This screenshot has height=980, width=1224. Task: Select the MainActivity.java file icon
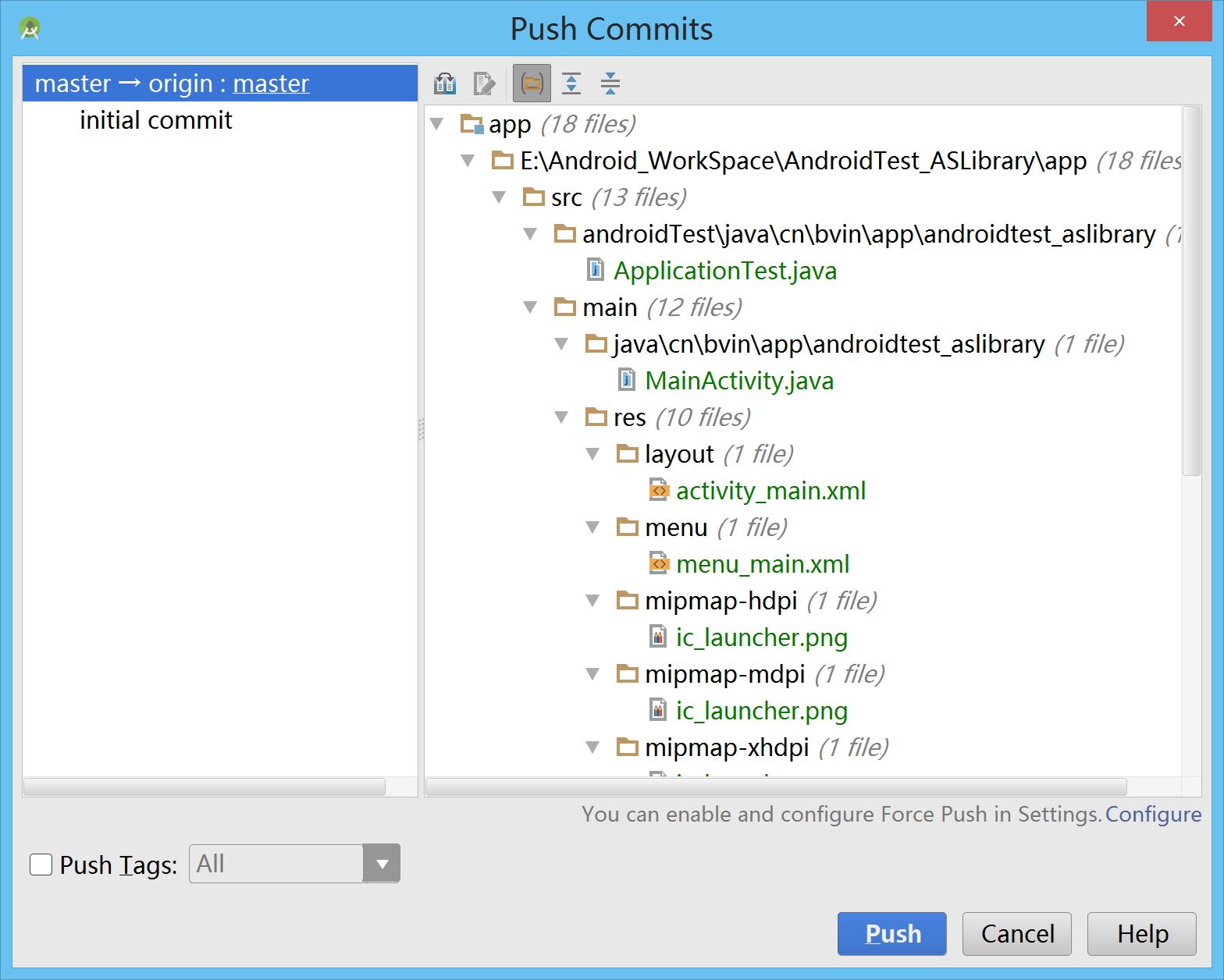point(627,380)
